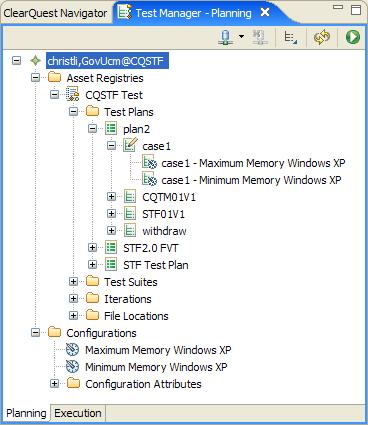Screen dimensions: 368x425
Task: Expand the STF01V1 node
Action: [111, 214]
